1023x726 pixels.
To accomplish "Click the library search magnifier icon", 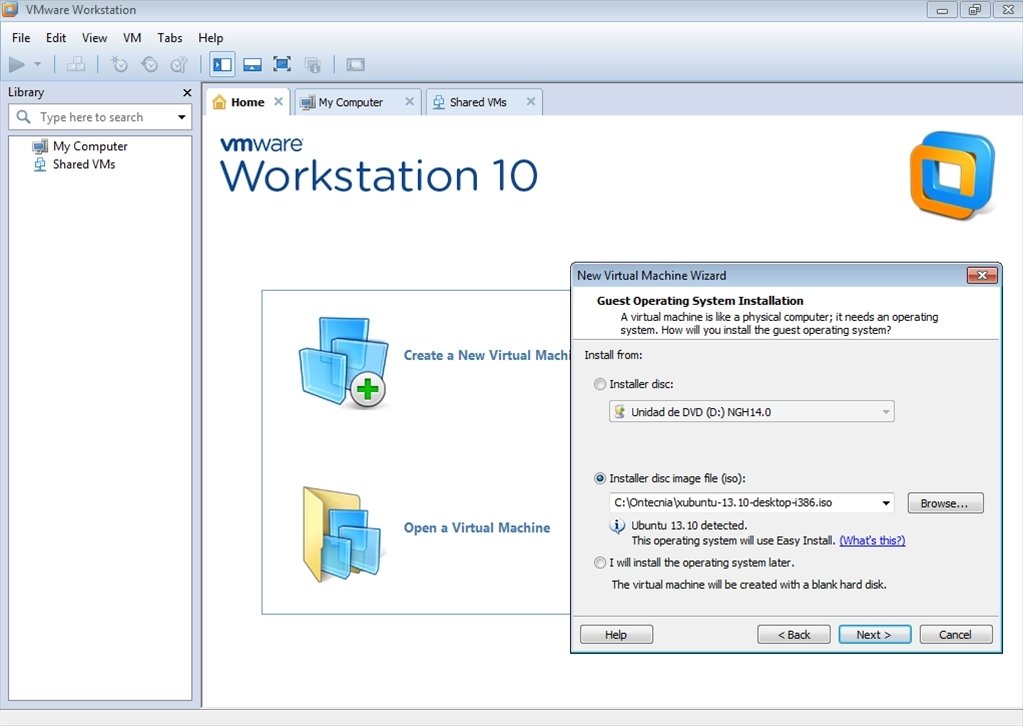I will (x=23, y=117).
